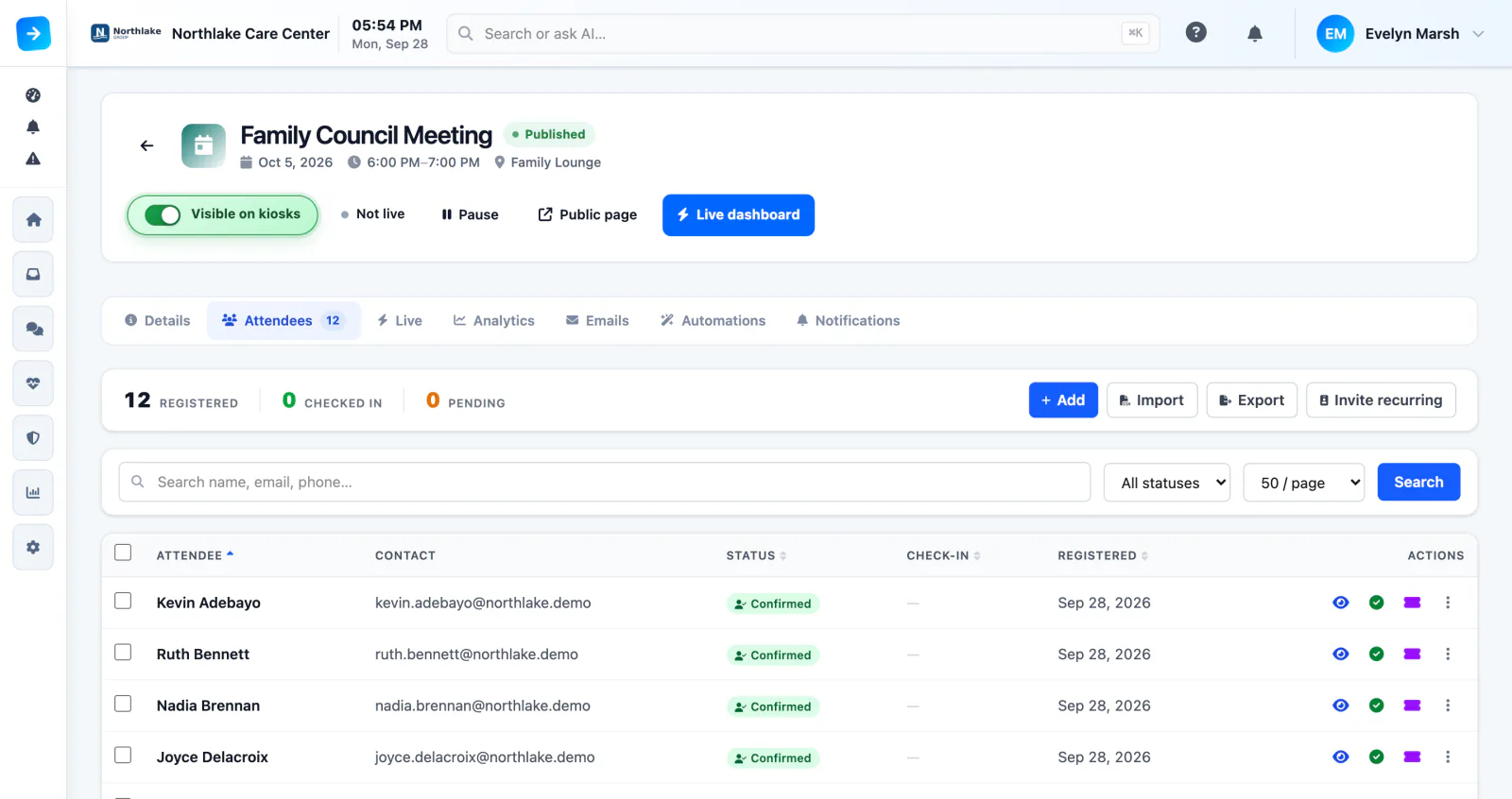Switch to the Details tab
This screenshot has height=799, width=1512.
(x=157, y=321)
